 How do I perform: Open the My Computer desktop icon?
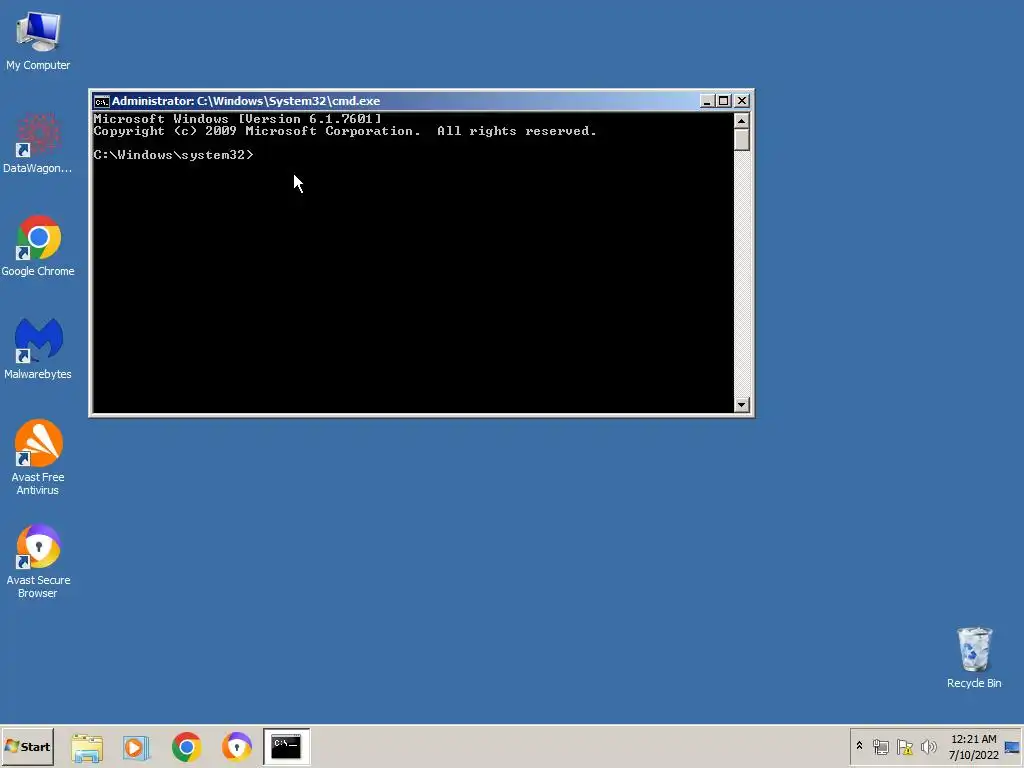38,40
